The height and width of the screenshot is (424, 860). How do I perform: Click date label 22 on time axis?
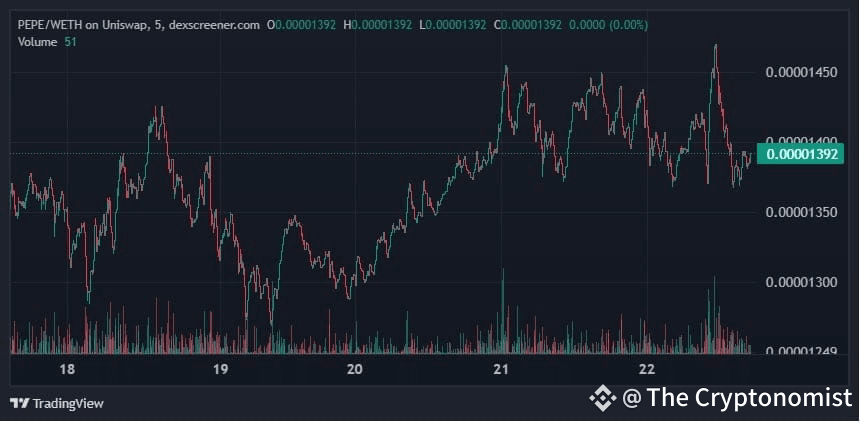tap(648, 369)
